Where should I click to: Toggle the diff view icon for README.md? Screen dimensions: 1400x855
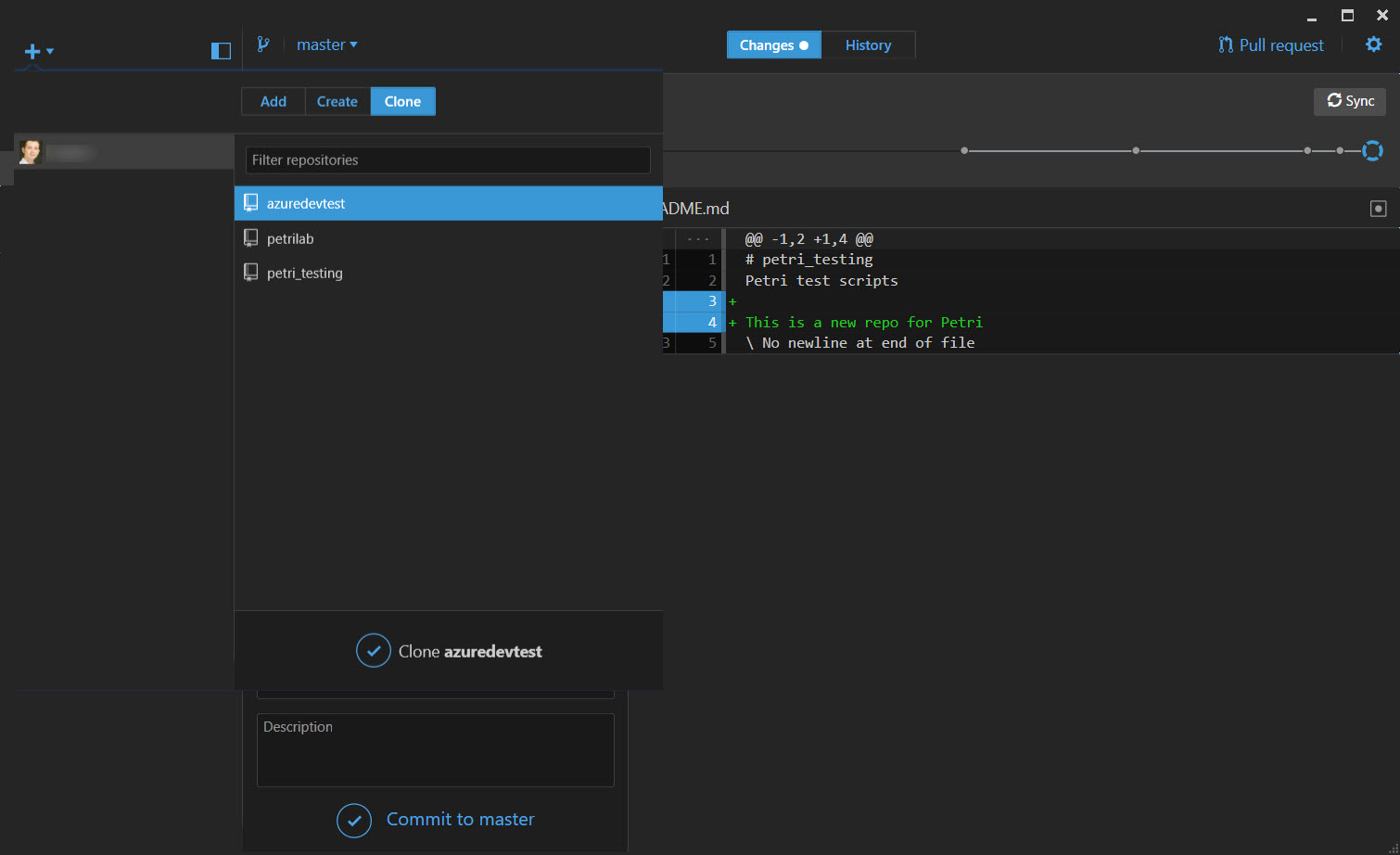[x=1379, y=209]
